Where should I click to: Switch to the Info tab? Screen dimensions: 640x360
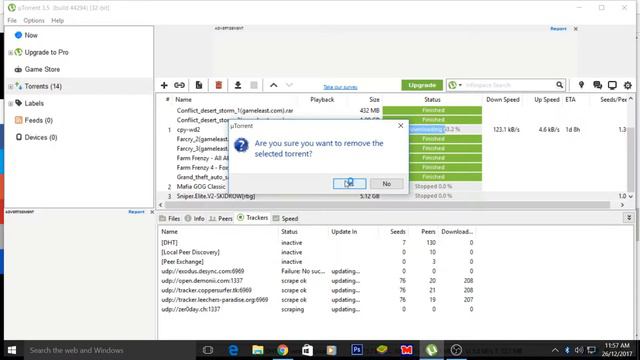pos(195,218)
